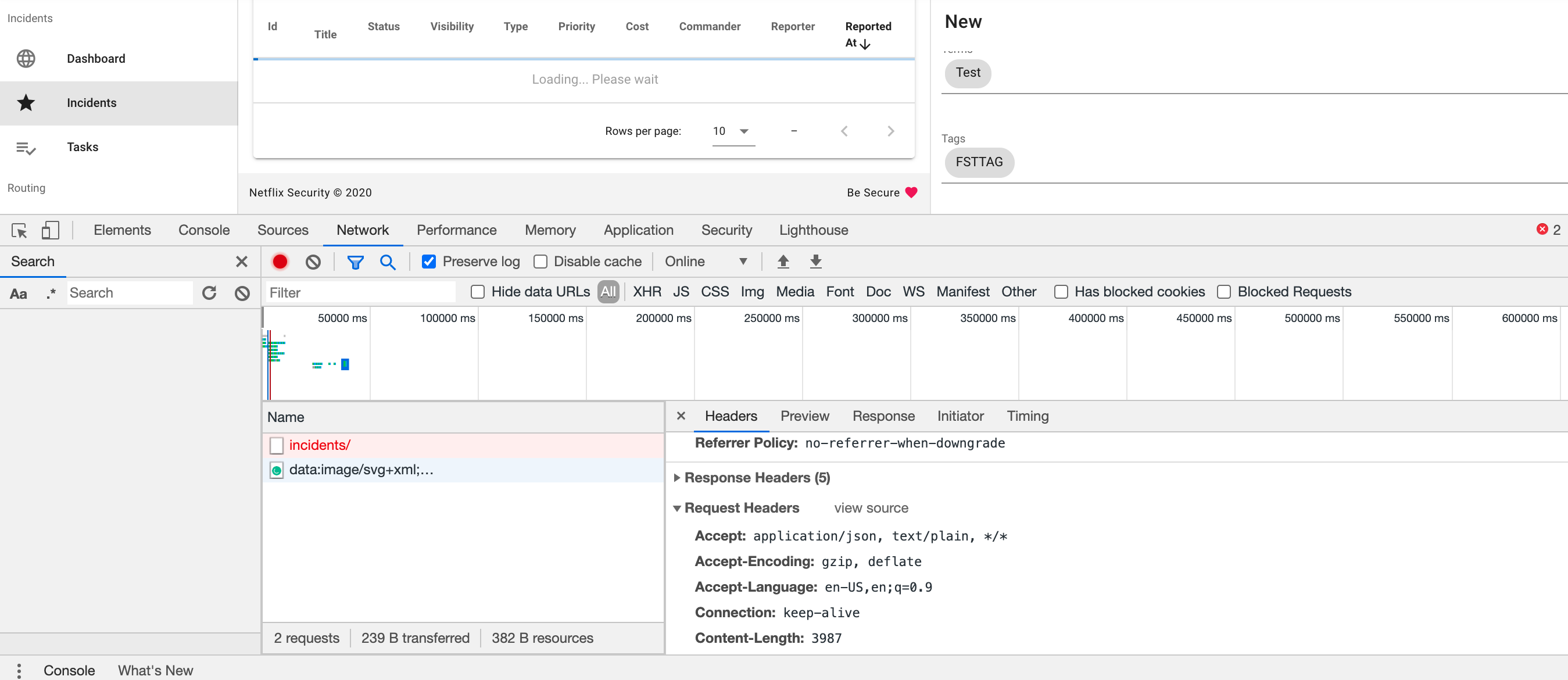Select the incidents/ request in Name list

(320, 445)
